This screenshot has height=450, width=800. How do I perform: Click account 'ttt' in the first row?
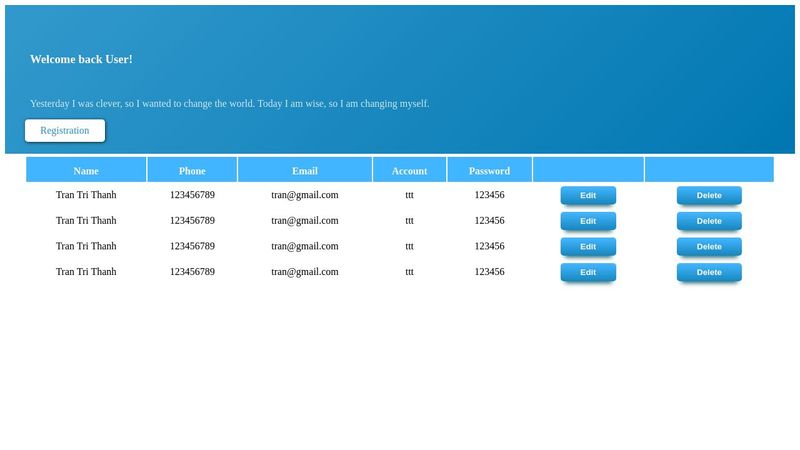click(410, 195)
